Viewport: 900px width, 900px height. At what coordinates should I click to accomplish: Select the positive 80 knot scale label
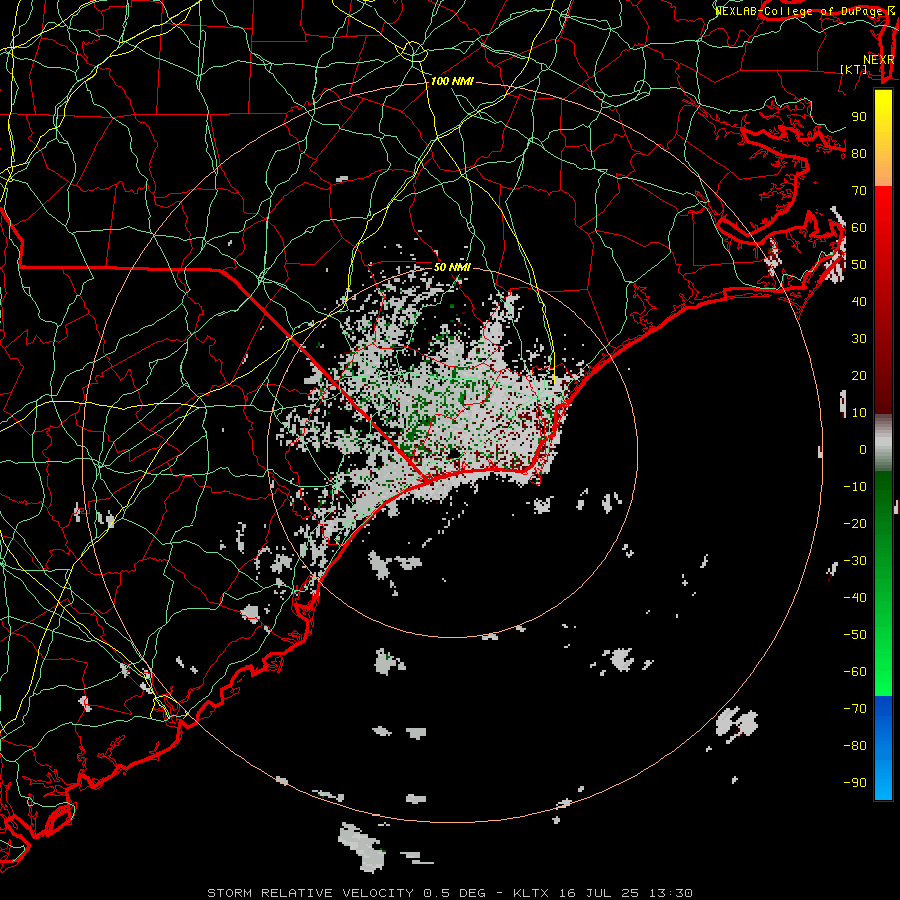point(859,154)
